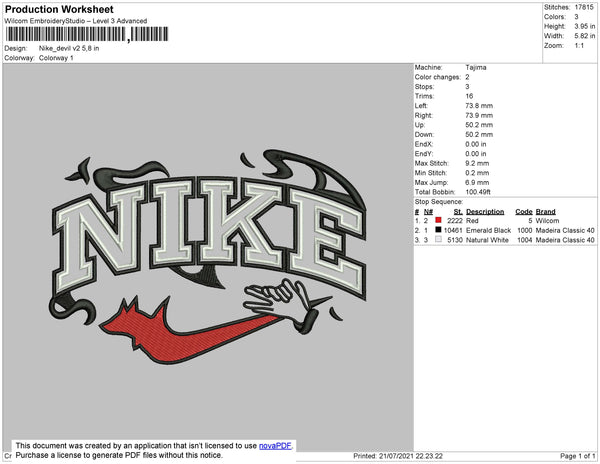Click the Machine value Tajima

pyautogui.click(x=476, y=67)
